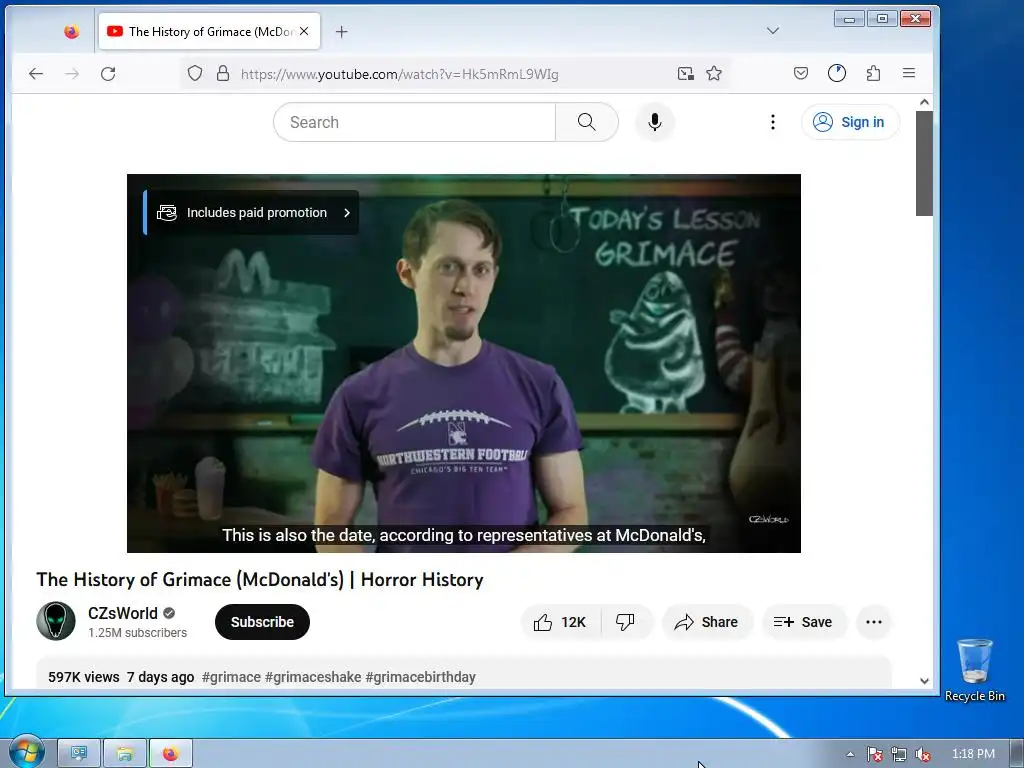Open Windows Explorer from the taskbar
Image resolution: width=1024 pixels, height=768 pixels.
125,754
